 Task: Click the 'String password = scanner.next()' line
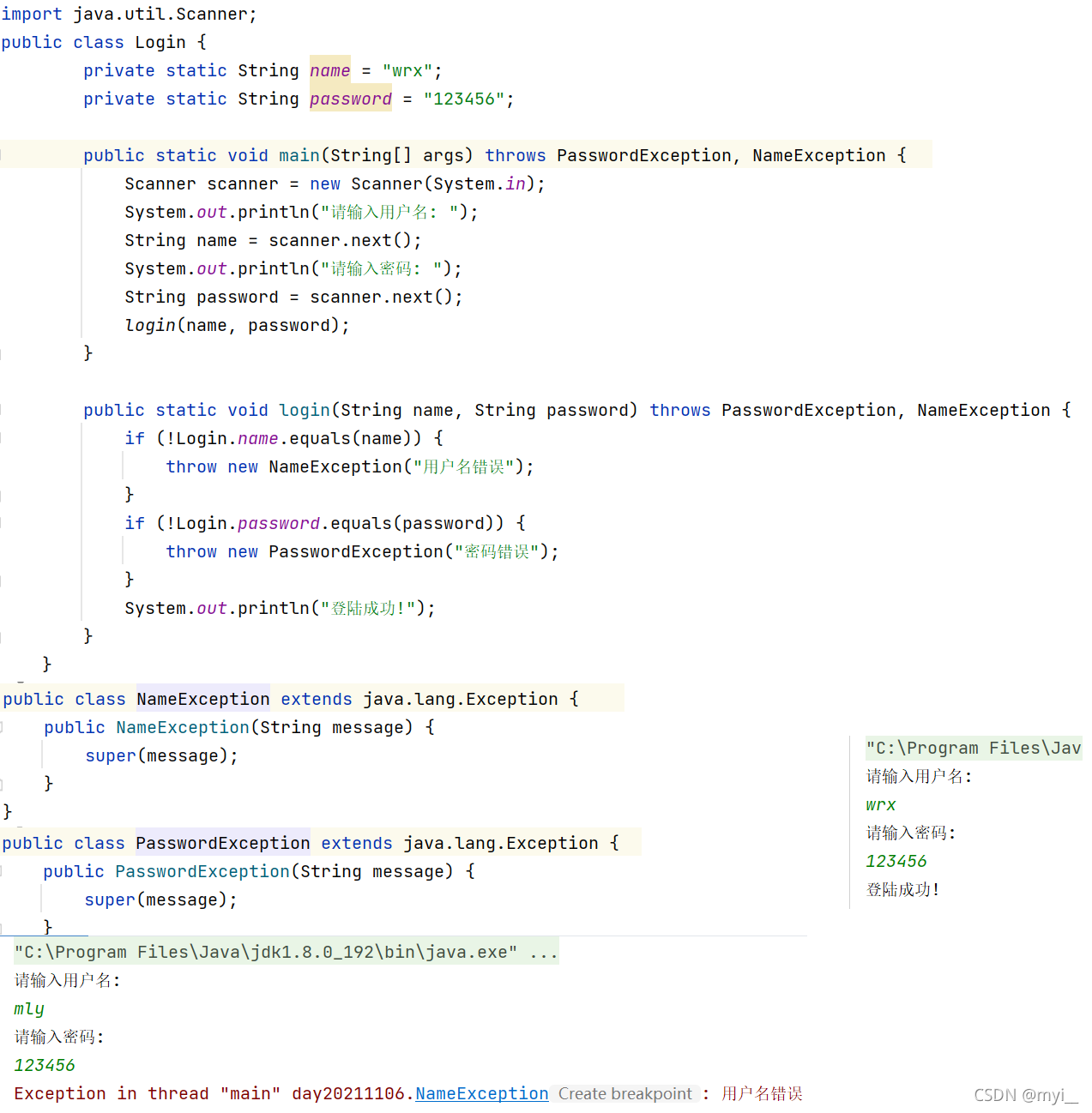pos(293,297)
